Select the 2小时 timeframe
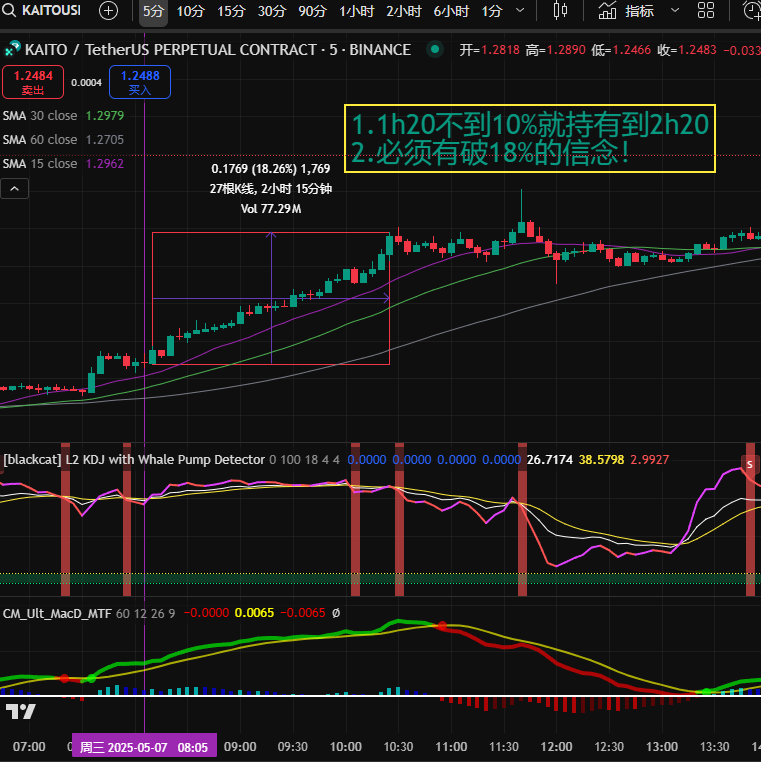 click(403, 11)
